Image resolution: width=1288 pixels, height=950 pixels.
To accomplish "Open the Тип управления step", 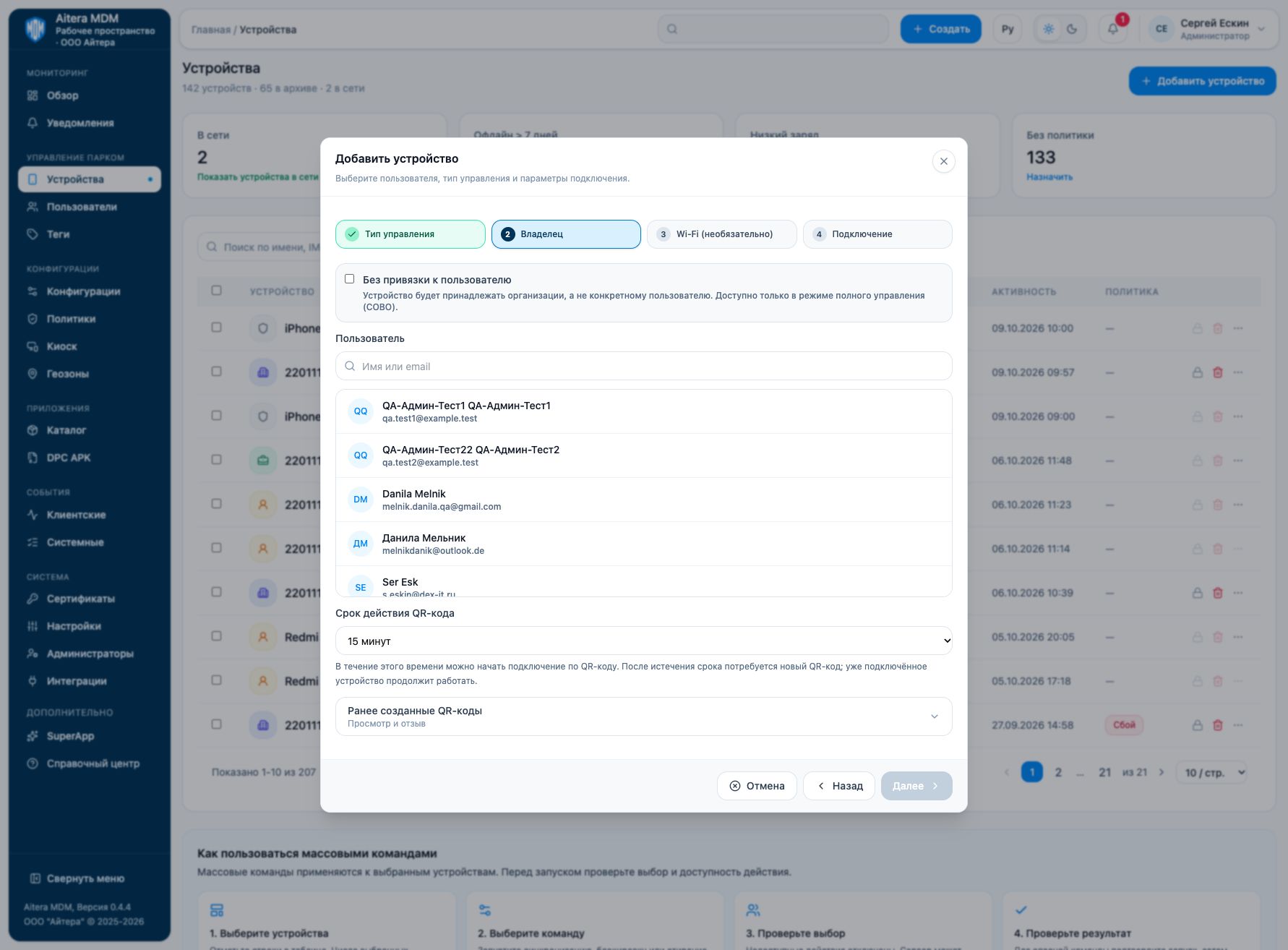I will coord(410,234).
